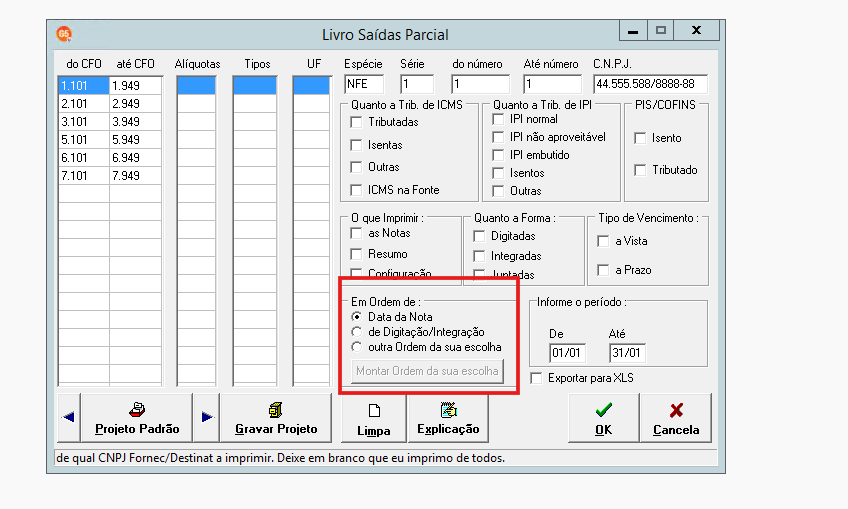Select the 7.101 CFO cell
Screen dimensions: 848x509
[84, 175]
